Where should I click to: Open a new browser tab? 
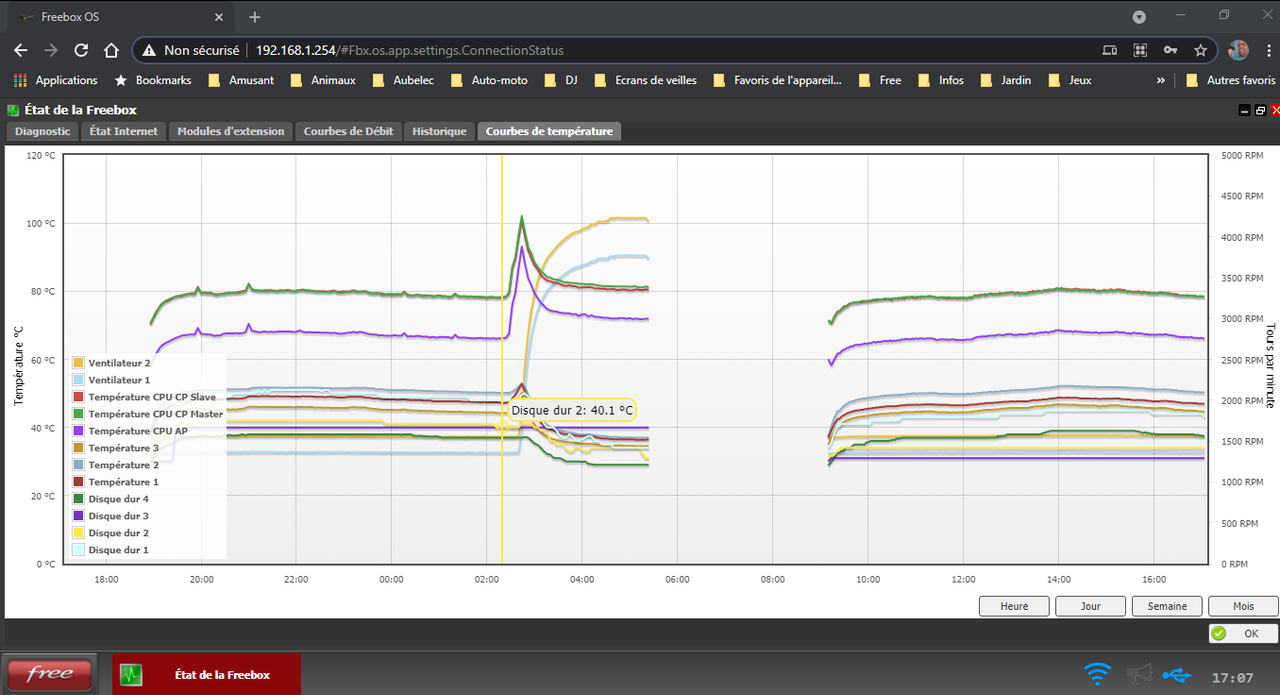point(255,17)
